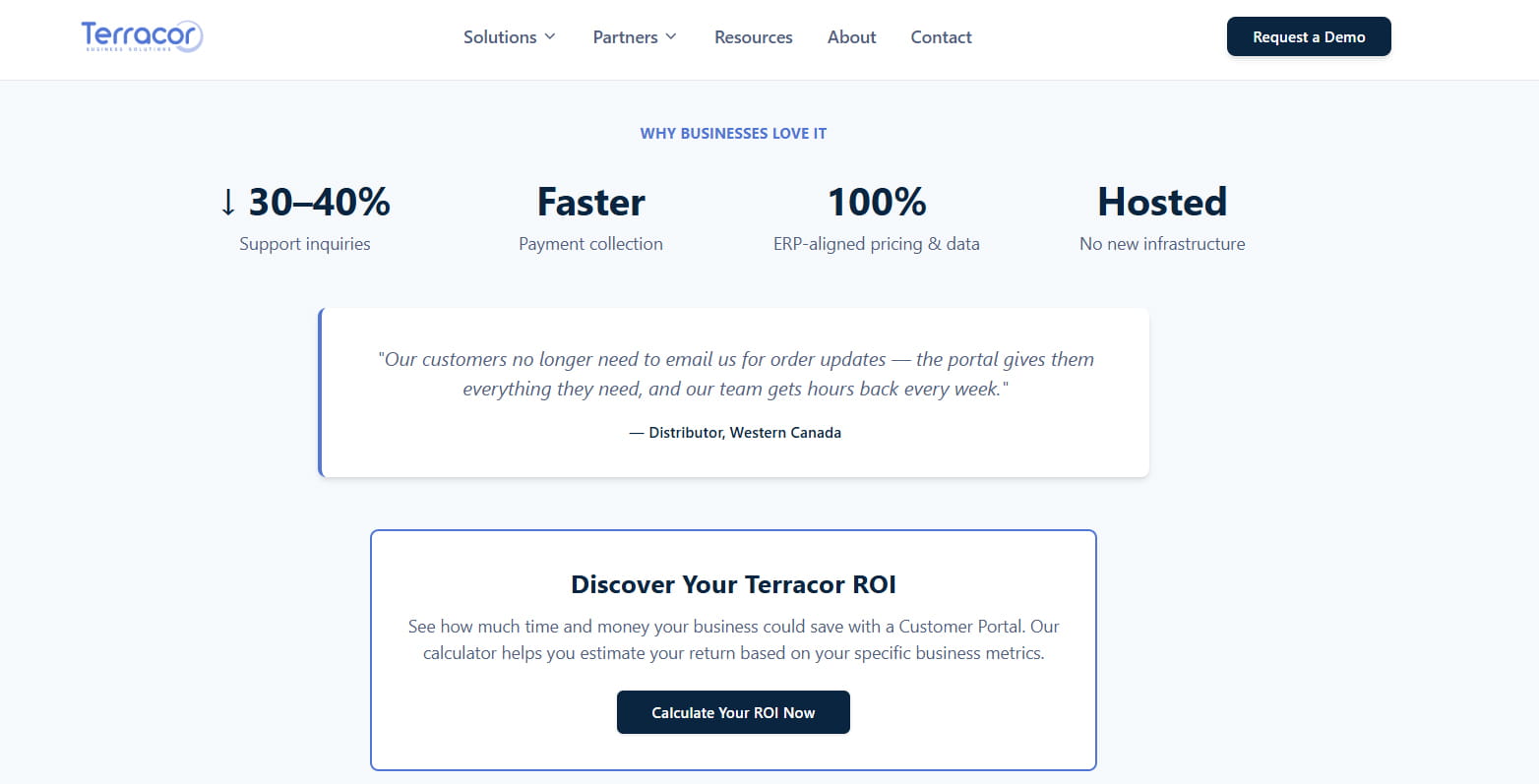1539x784 pixels.
Task: Click the Terracor logo in the header
Action: 142,37
